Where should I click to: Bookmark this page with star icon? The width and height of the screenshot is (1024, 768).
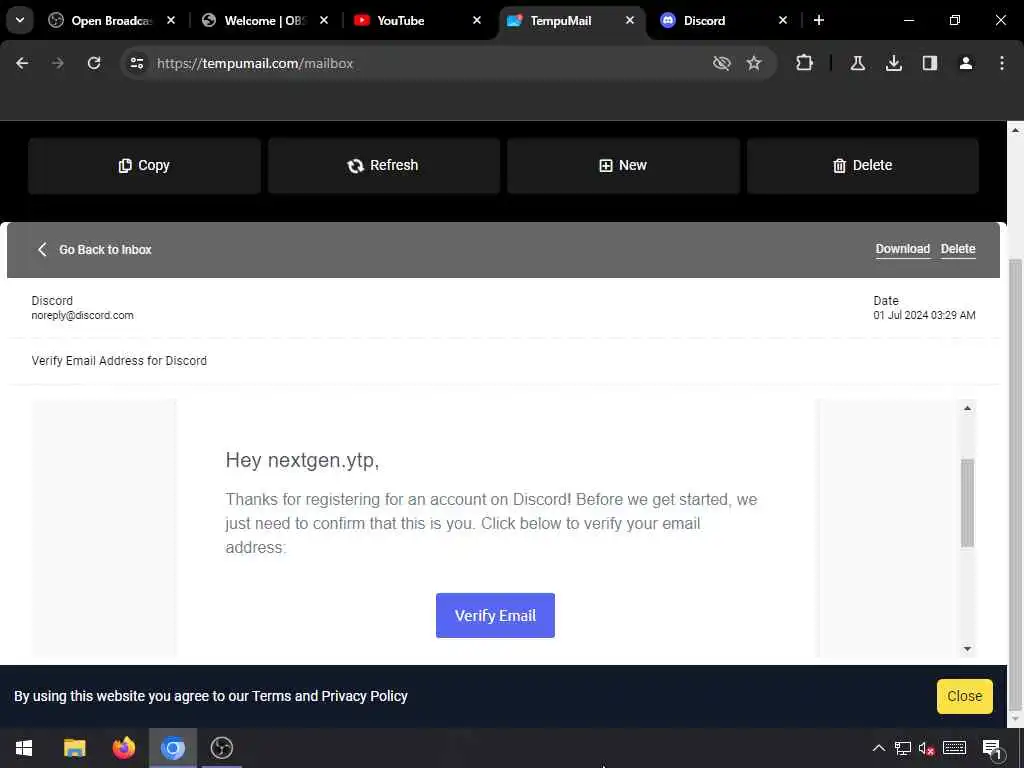click(754, 63)
